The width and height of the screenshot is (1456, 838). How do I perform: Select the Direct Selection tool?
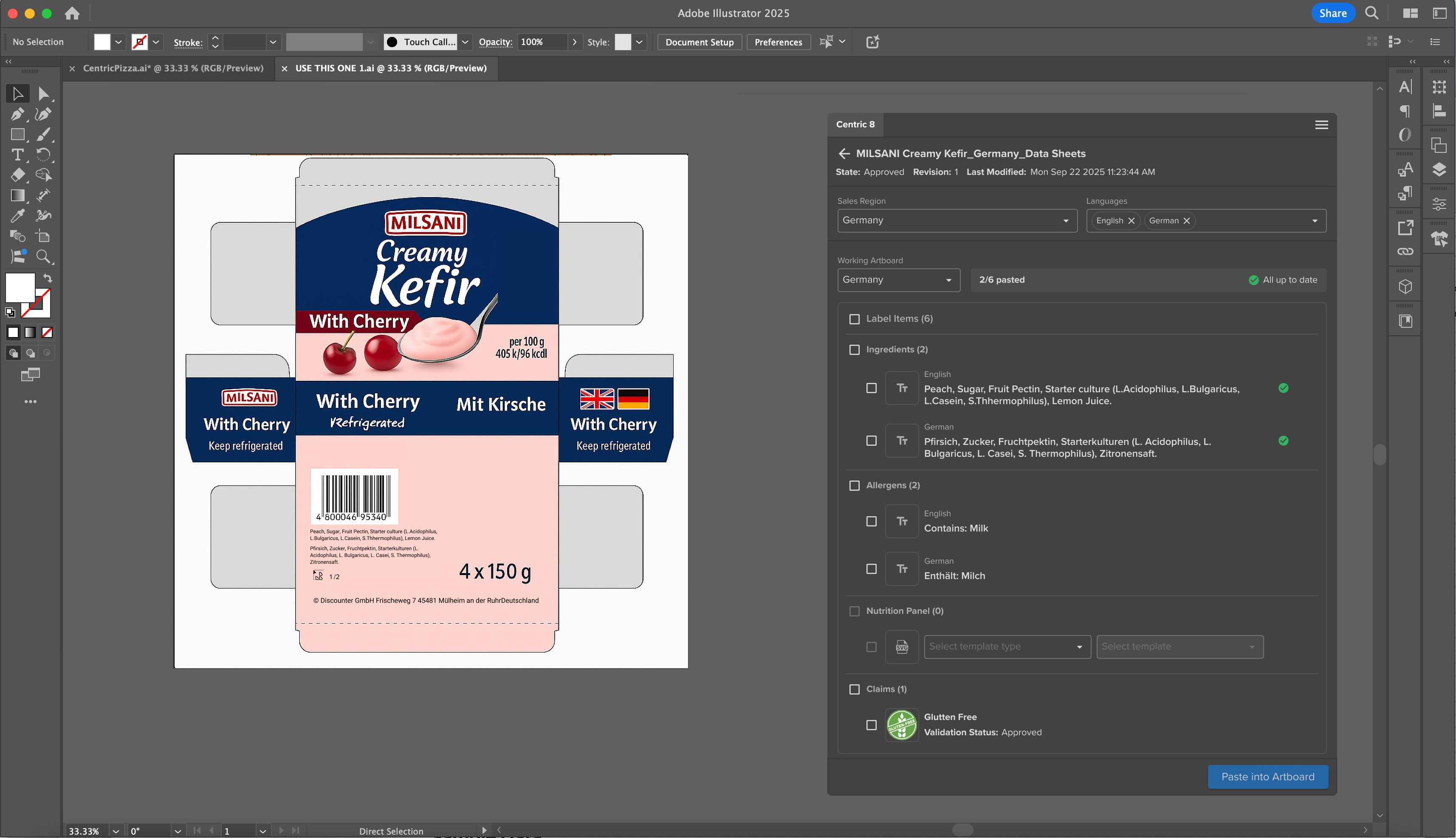43,94
